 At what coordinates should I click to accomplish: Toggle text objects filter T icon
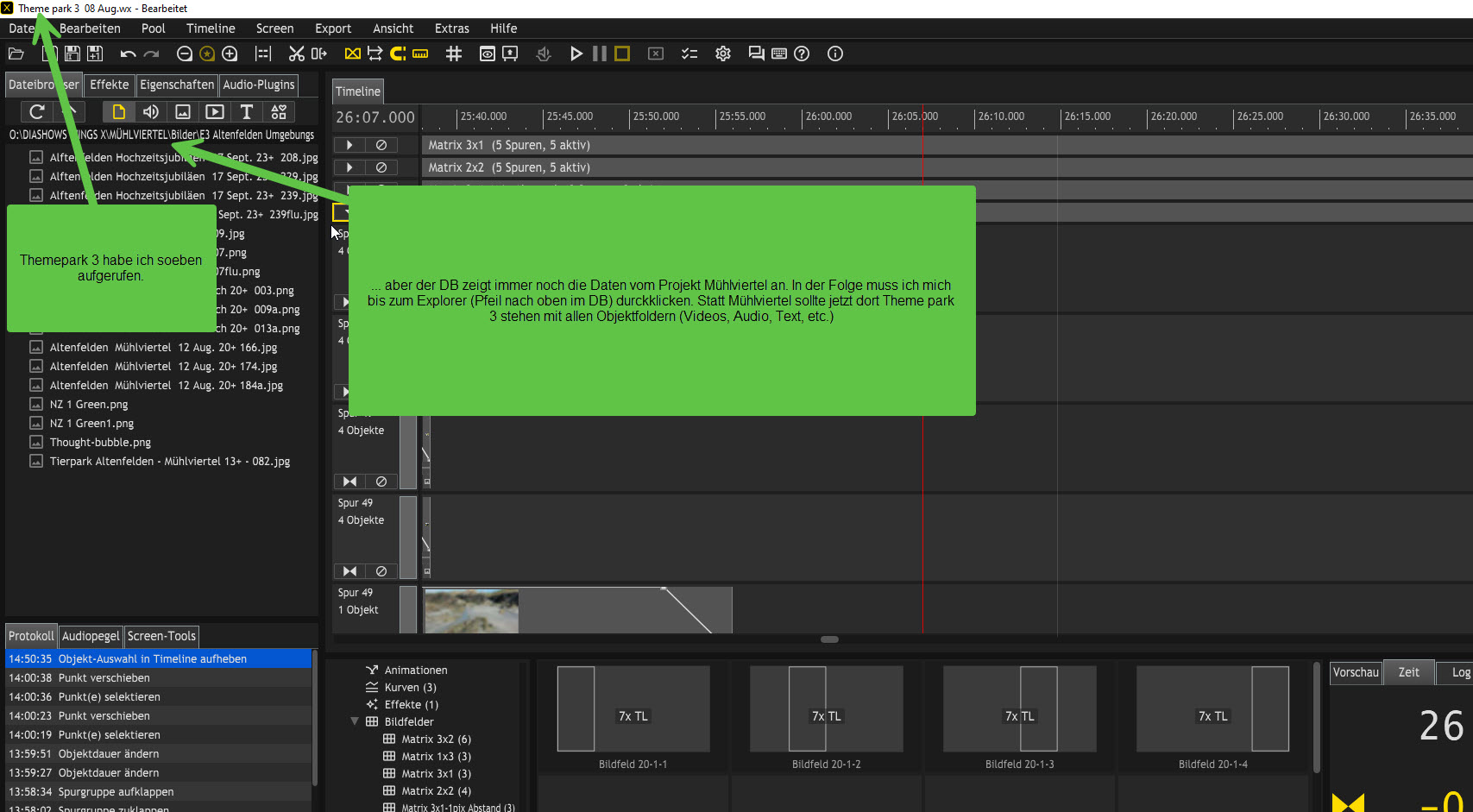[247, 111]
